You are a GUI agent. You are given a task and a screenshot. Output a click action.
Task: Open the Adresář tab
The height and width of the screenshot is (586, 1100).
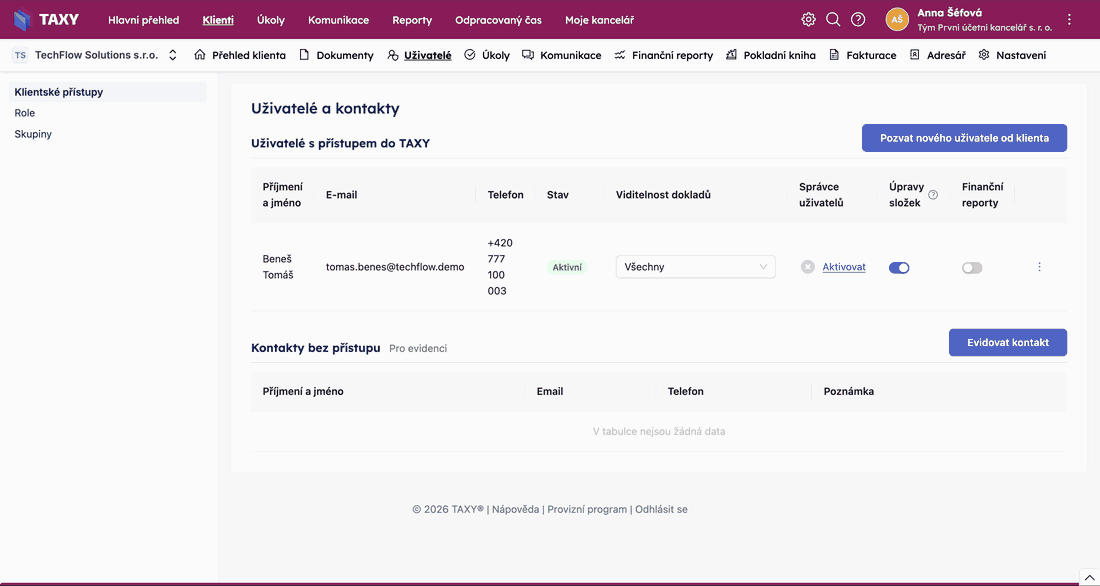click(937, 55)
